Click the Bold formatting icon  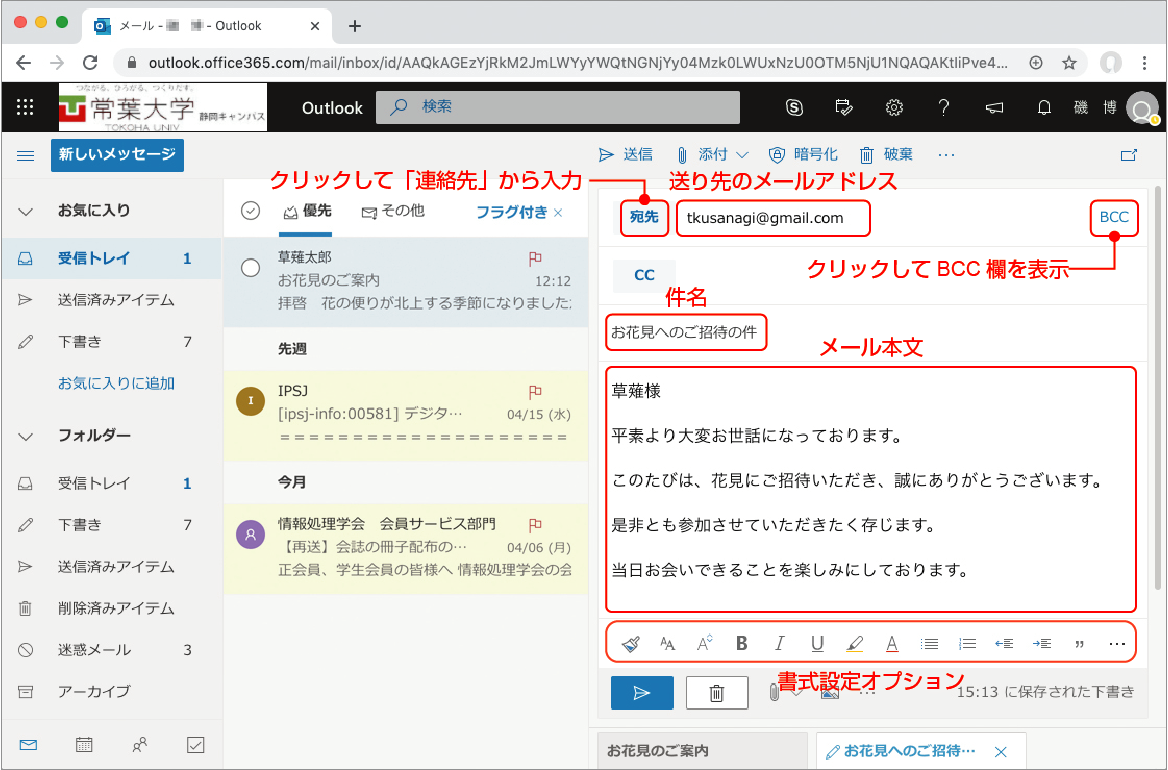click(742, 644)
